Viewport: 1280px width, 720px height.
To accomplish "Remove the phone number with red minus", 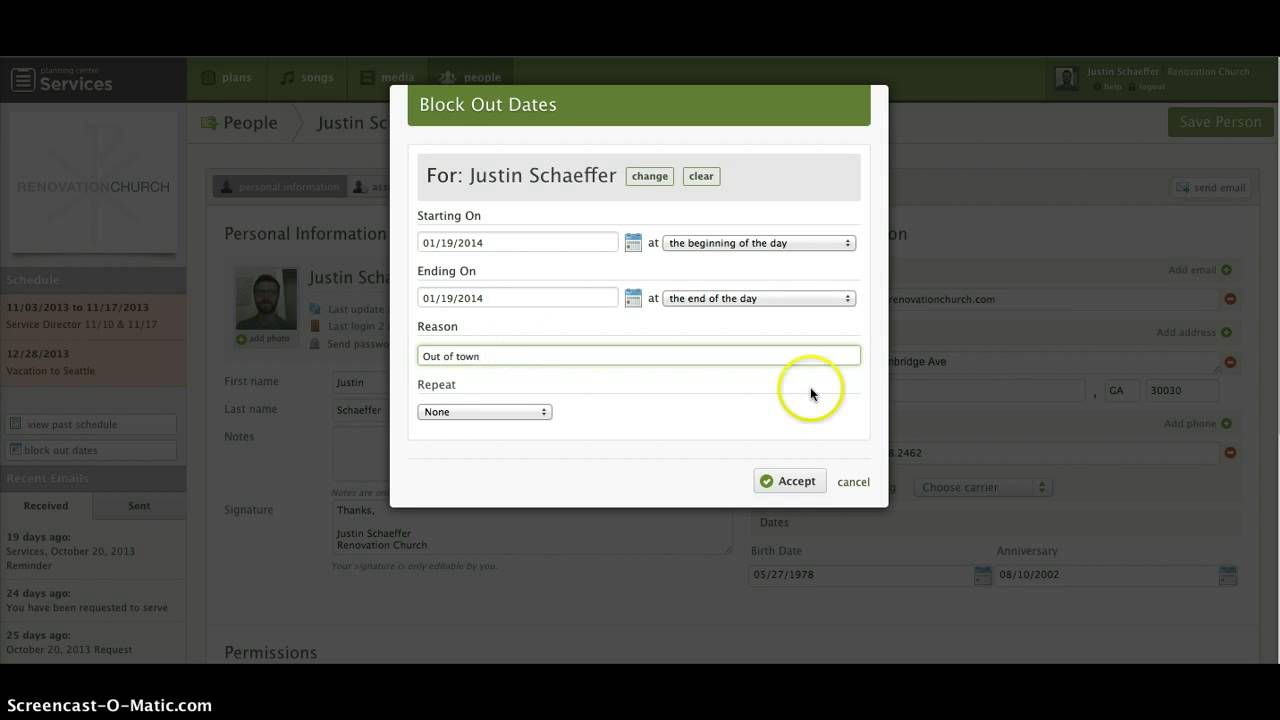I will (x=1230, y=453).
